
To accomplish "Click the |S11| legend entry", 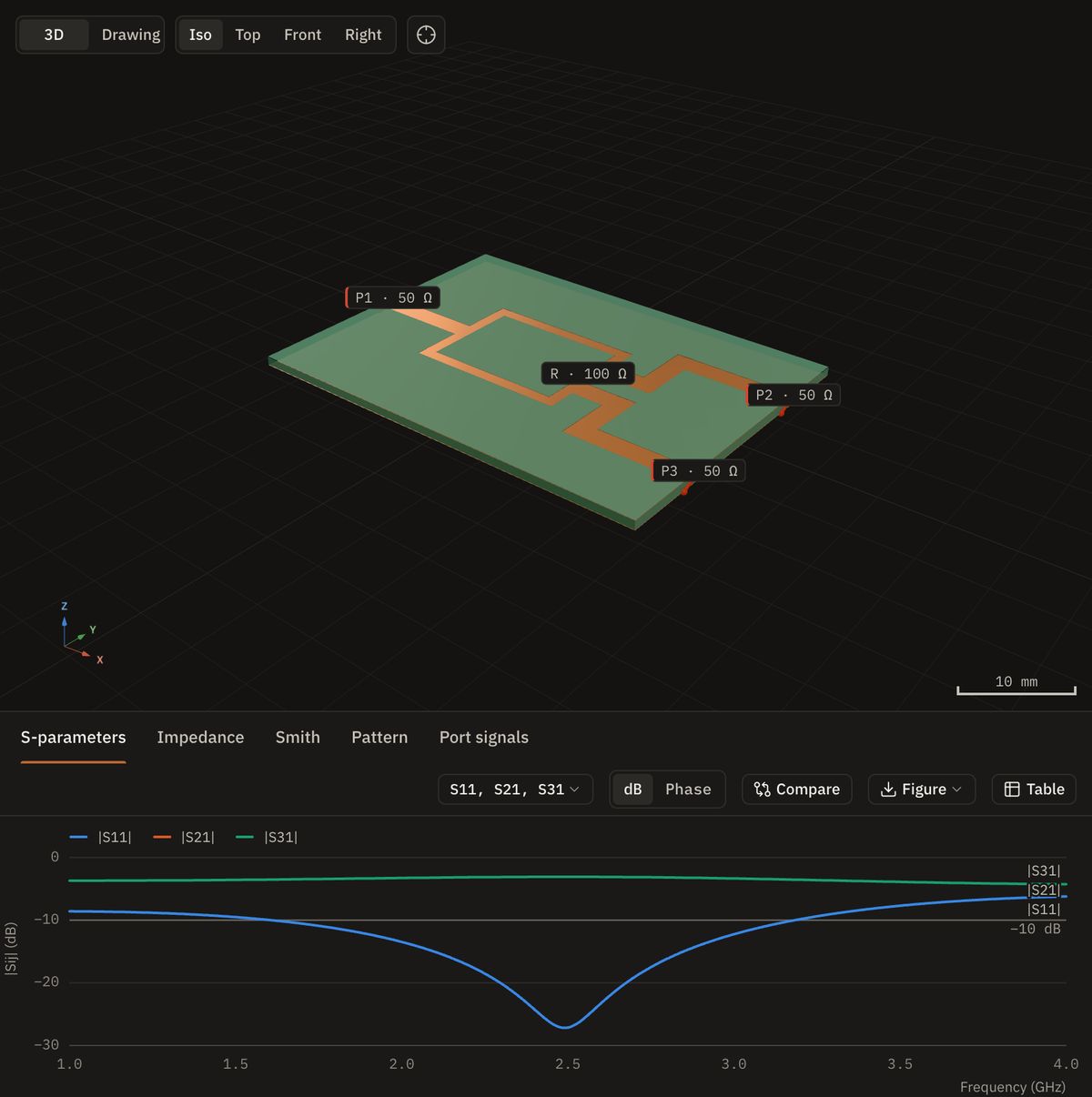I will (x=101, y=837).
